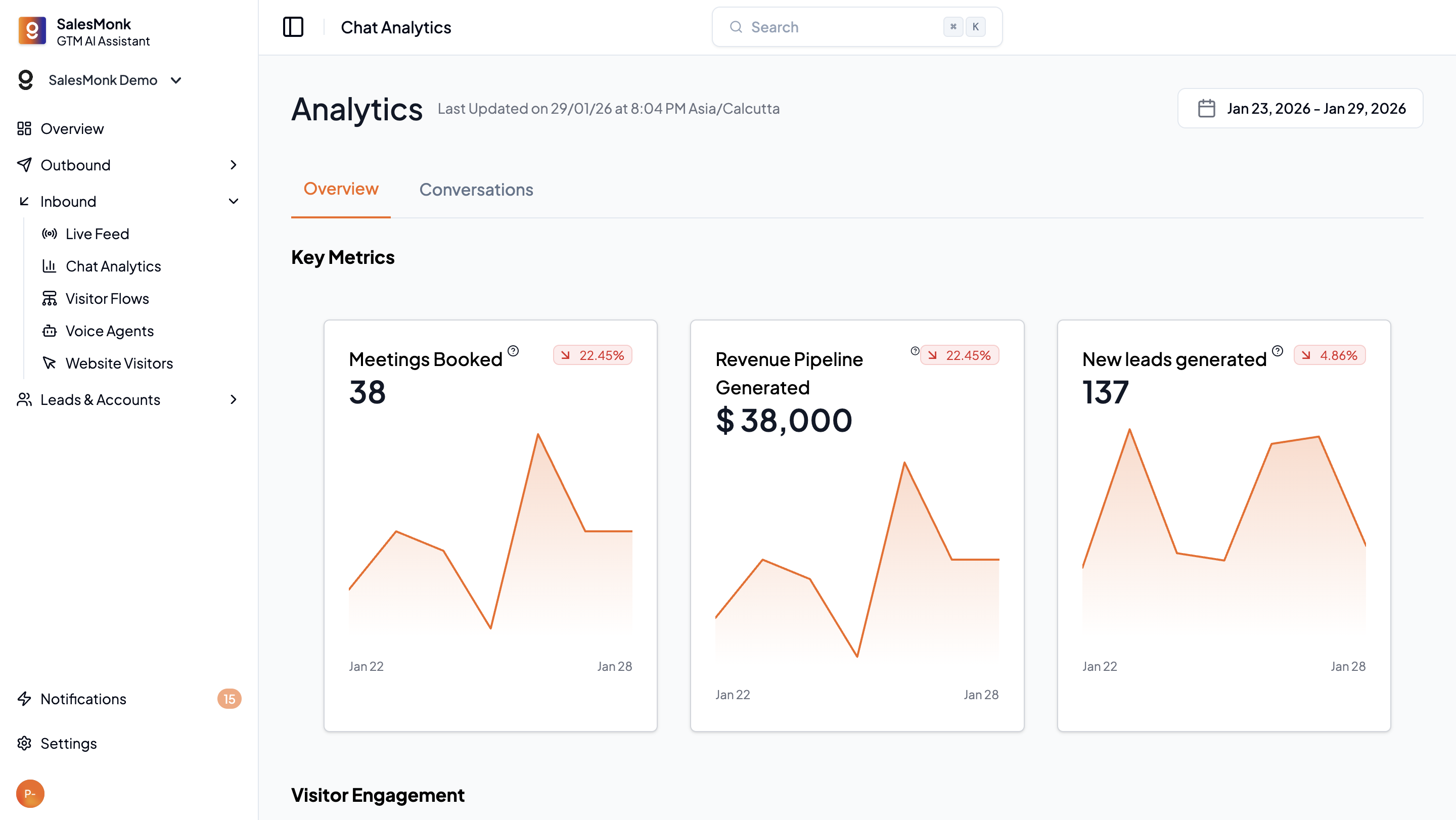This screenshot has width=1456, height=820.
Task: Switch to the Conversations tab
Action: 476,189
